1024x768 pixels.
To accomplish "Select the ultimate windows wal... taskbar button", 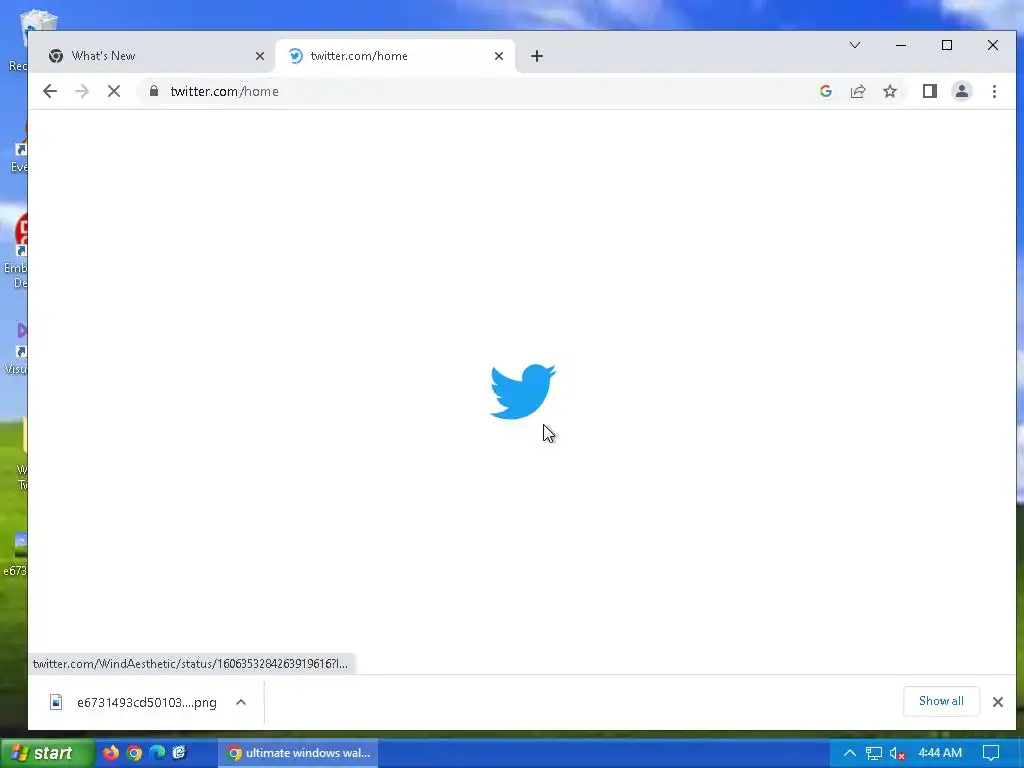I will tap(298, 753).
